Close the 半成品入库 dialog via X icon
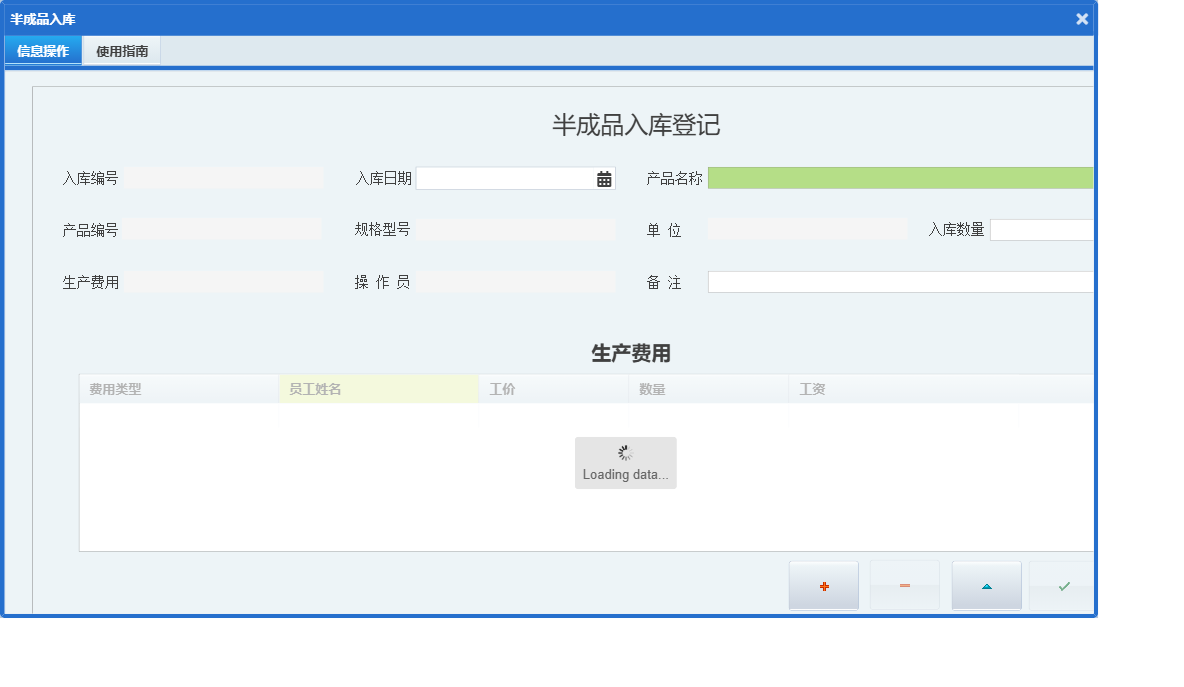The height and width of the screenshot is (687, 1184). coord(1081,18)
